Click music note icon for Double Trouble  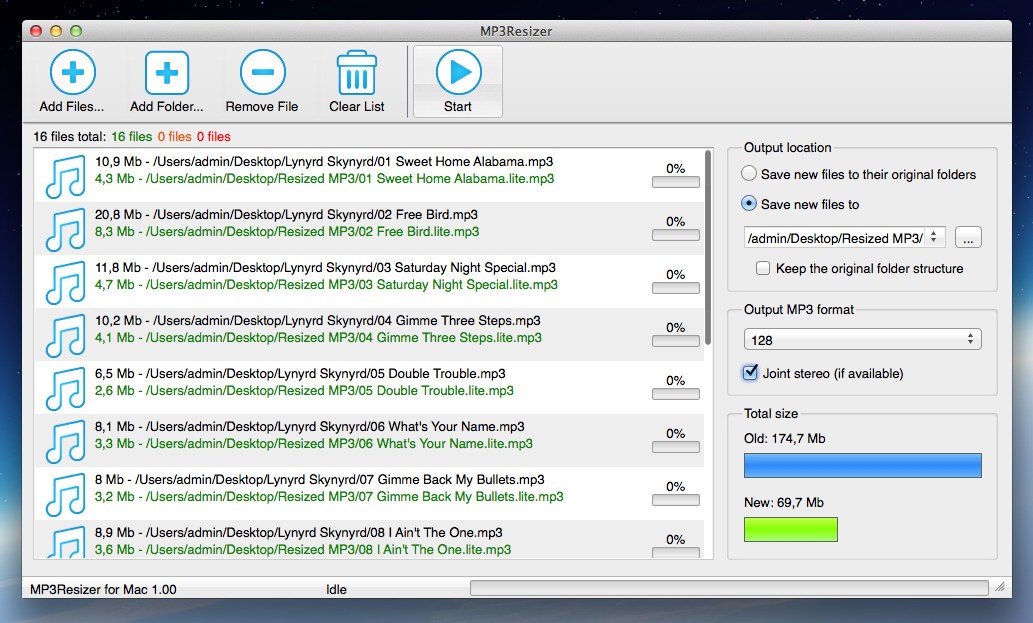pos(65,388)
